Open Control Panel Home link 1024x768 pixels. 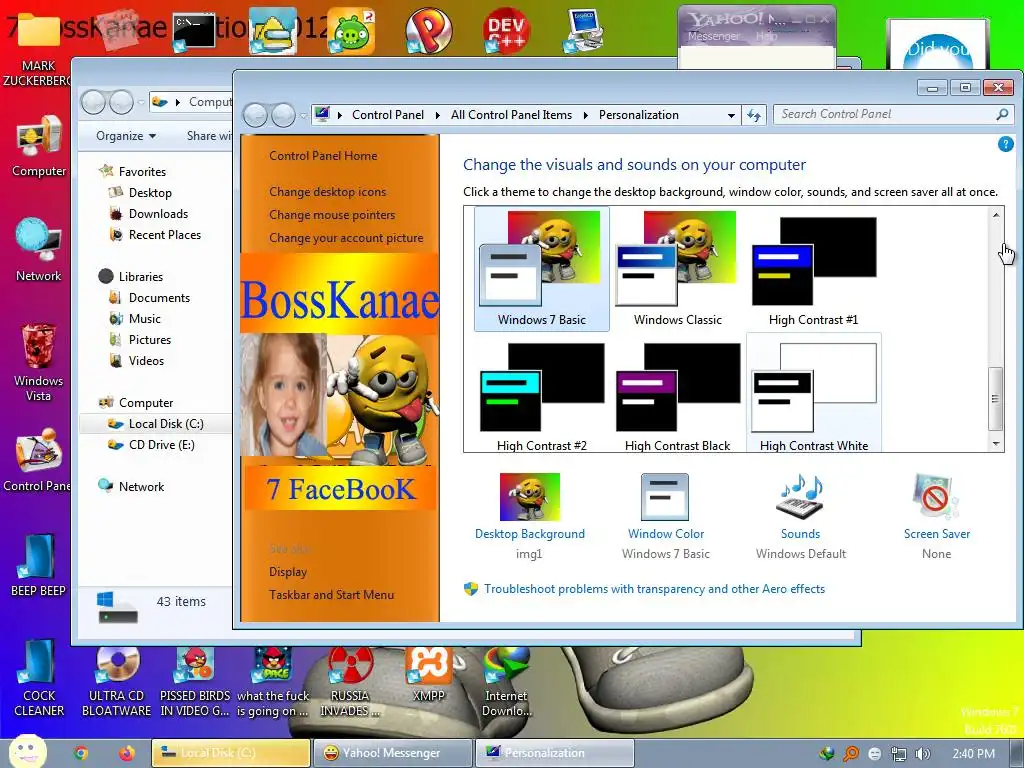[x=323, y=156]
